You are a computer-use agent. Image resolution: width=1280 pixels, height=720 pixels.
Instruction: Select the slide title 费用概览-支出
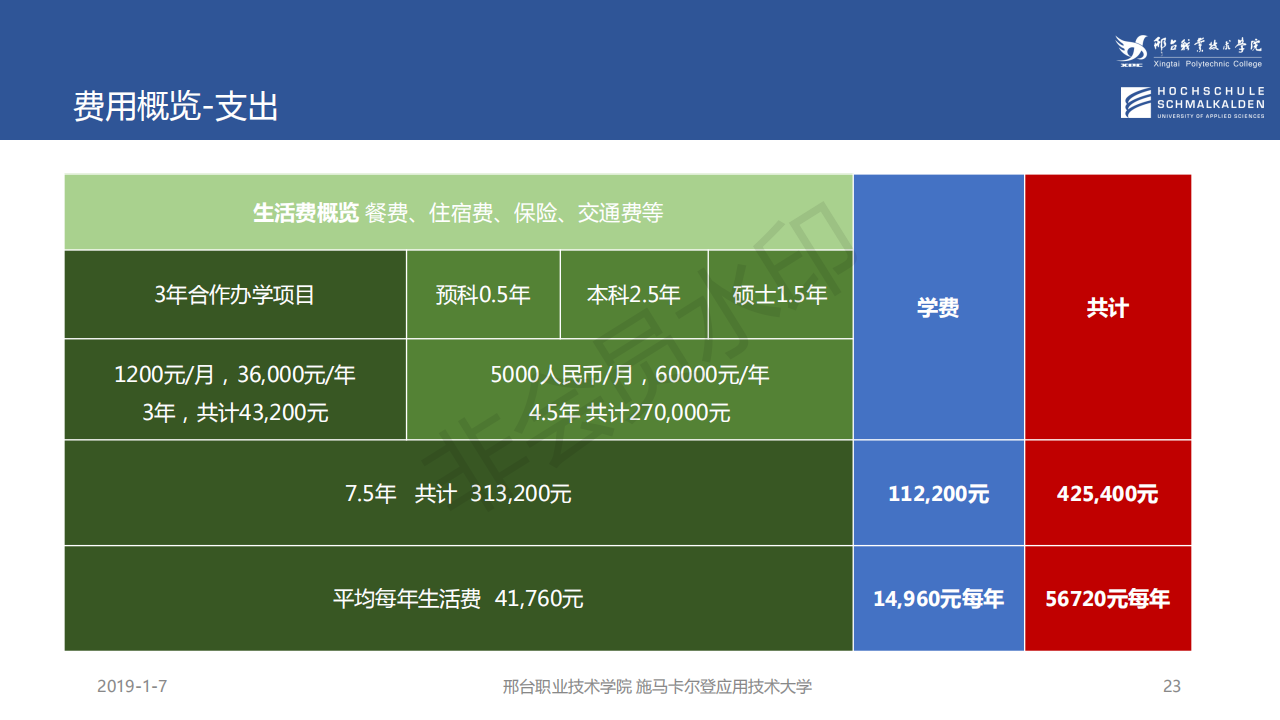(176, 106)
